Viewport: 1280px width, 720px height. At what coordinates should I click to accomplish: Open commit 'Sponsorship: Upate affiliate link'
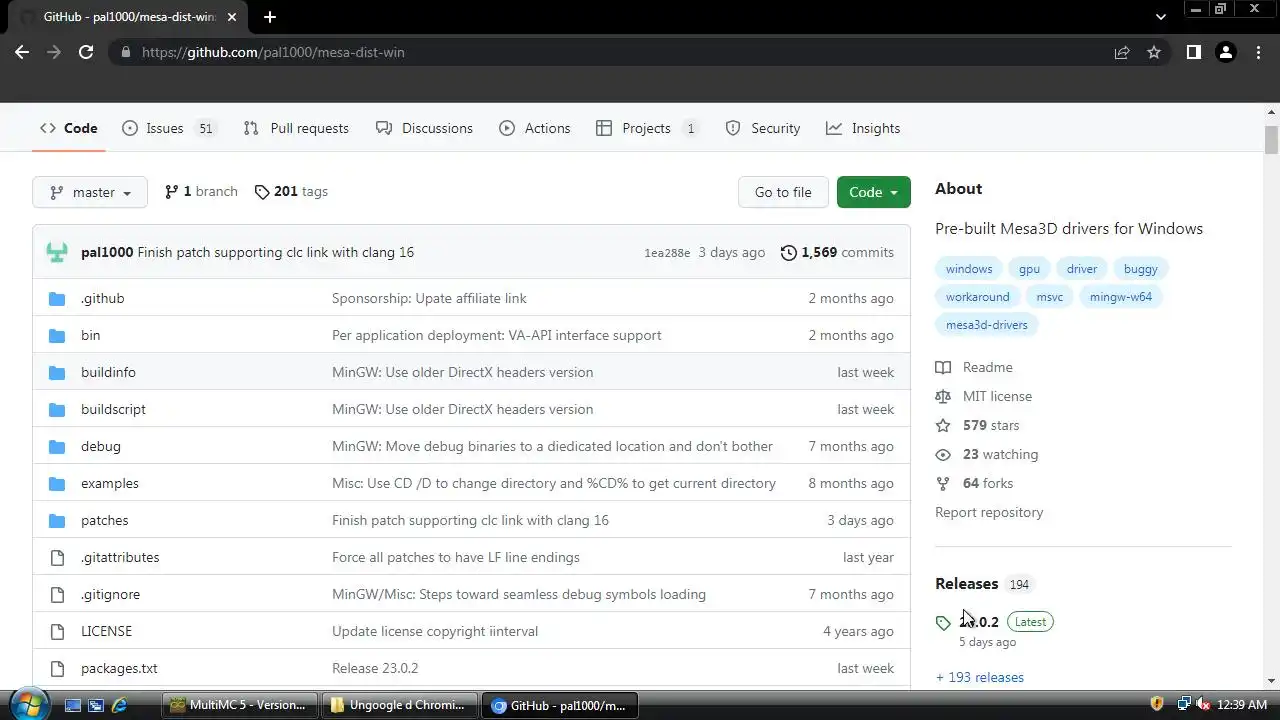click(429, 298)
